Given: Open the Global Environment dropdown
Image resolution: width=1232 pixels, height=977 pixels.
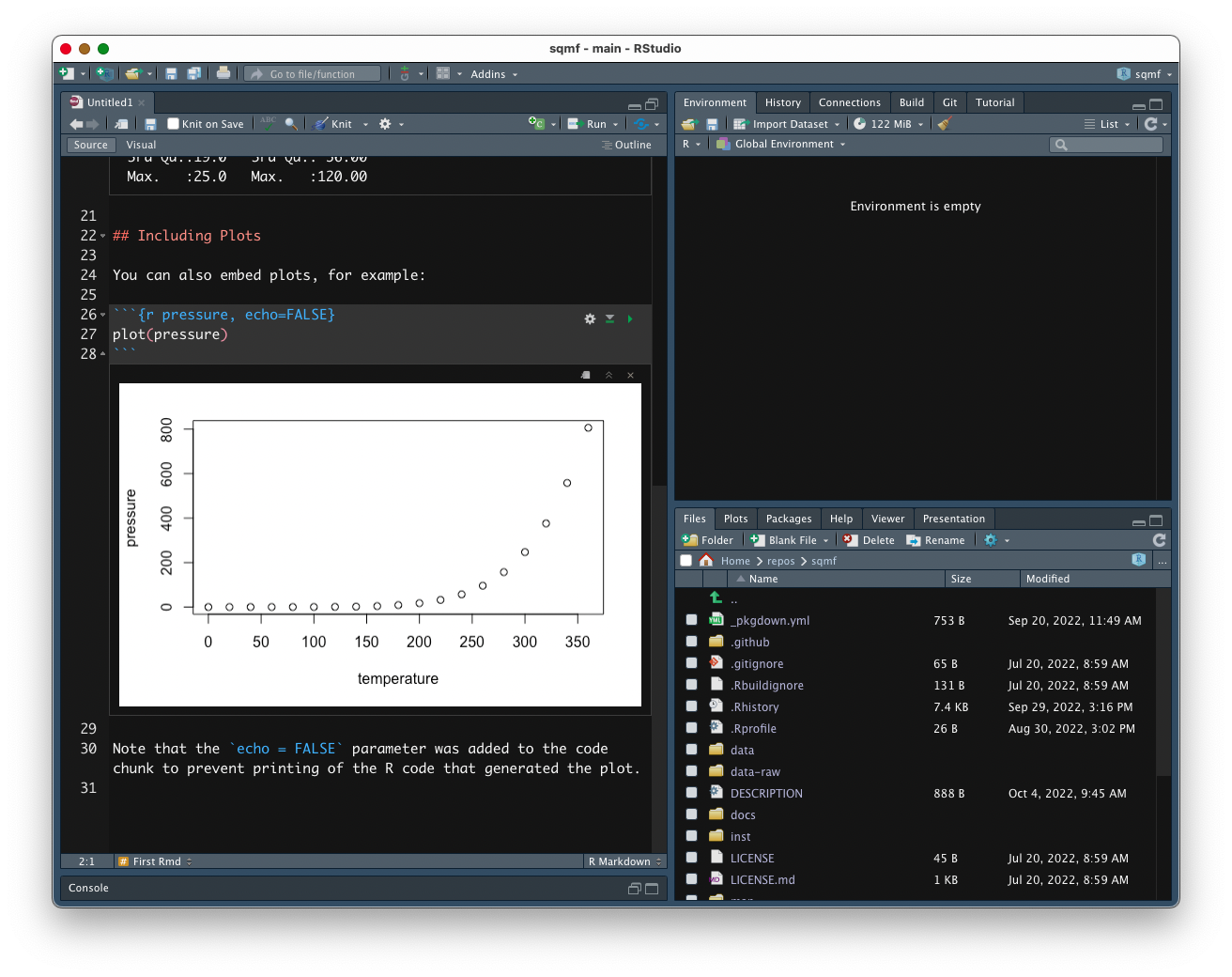Looking at the screenshot, I should point(781,144).
